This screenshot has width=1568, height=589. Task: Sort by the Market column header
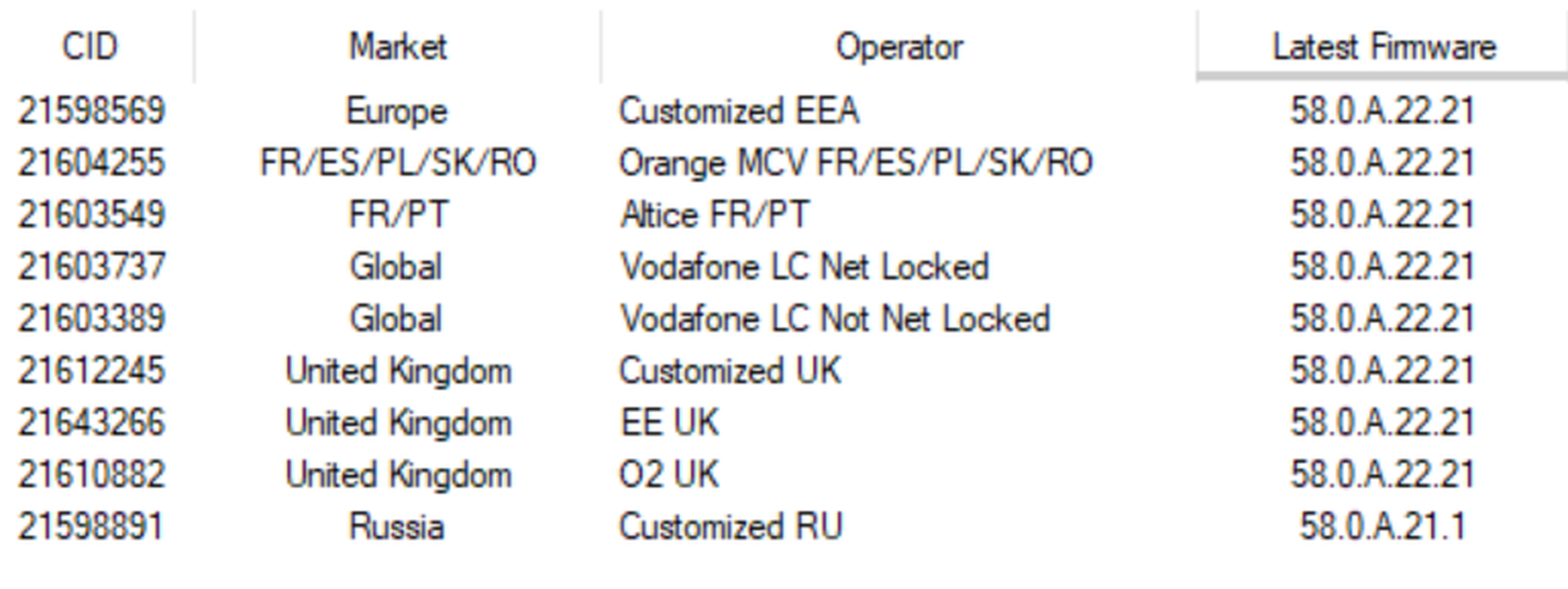(398, 47)
